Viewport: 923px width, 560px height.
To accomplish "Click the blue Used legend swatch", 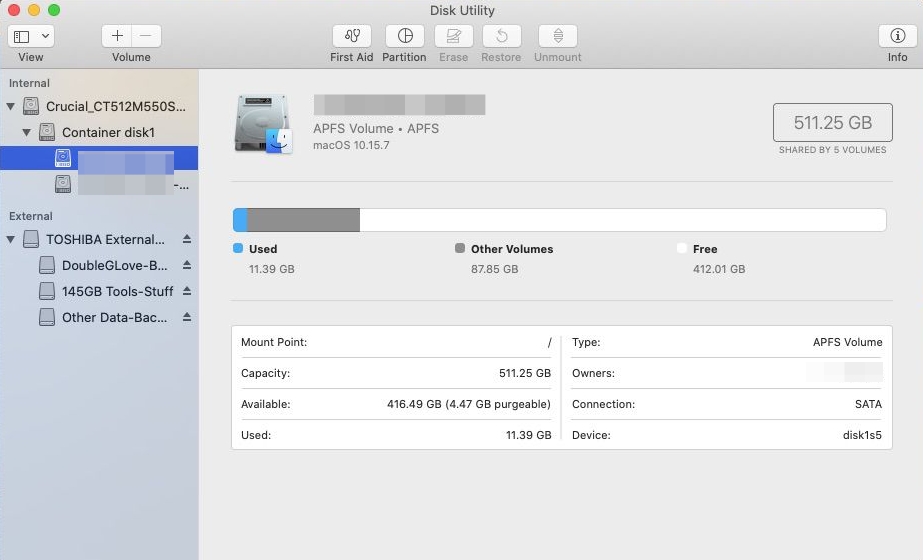I will (238, 248).
